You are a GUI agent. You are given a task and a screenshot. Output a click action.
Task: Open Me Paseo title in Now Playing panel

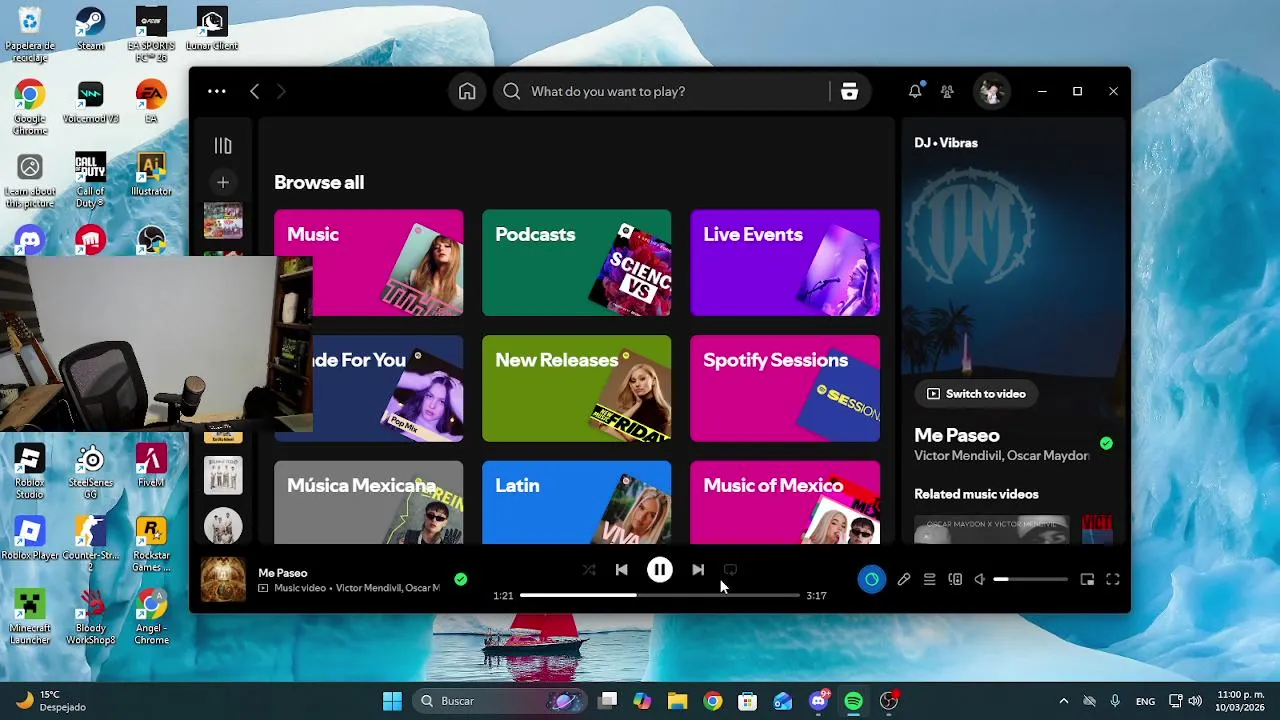pos(957,435)
